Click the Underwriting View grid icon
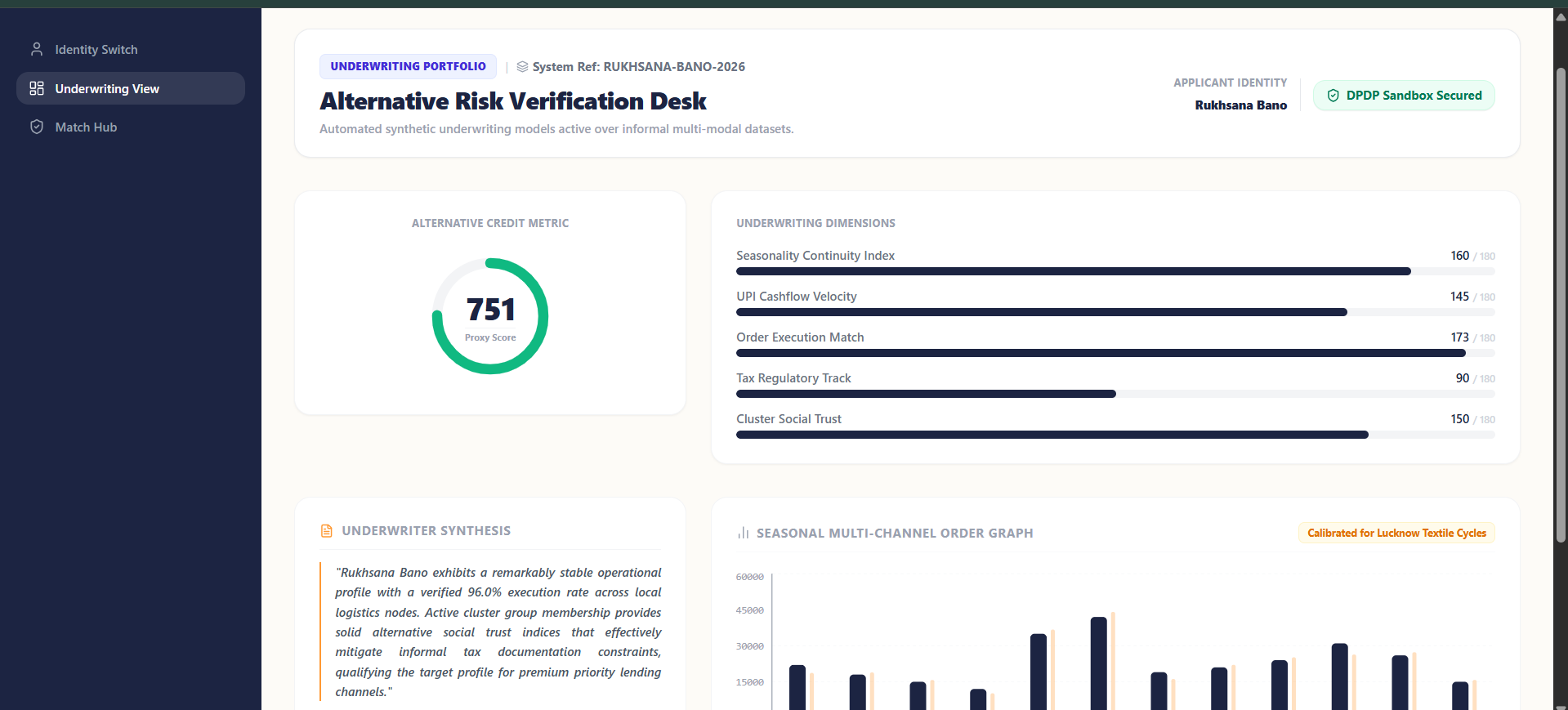 click(x=37, y=88)
